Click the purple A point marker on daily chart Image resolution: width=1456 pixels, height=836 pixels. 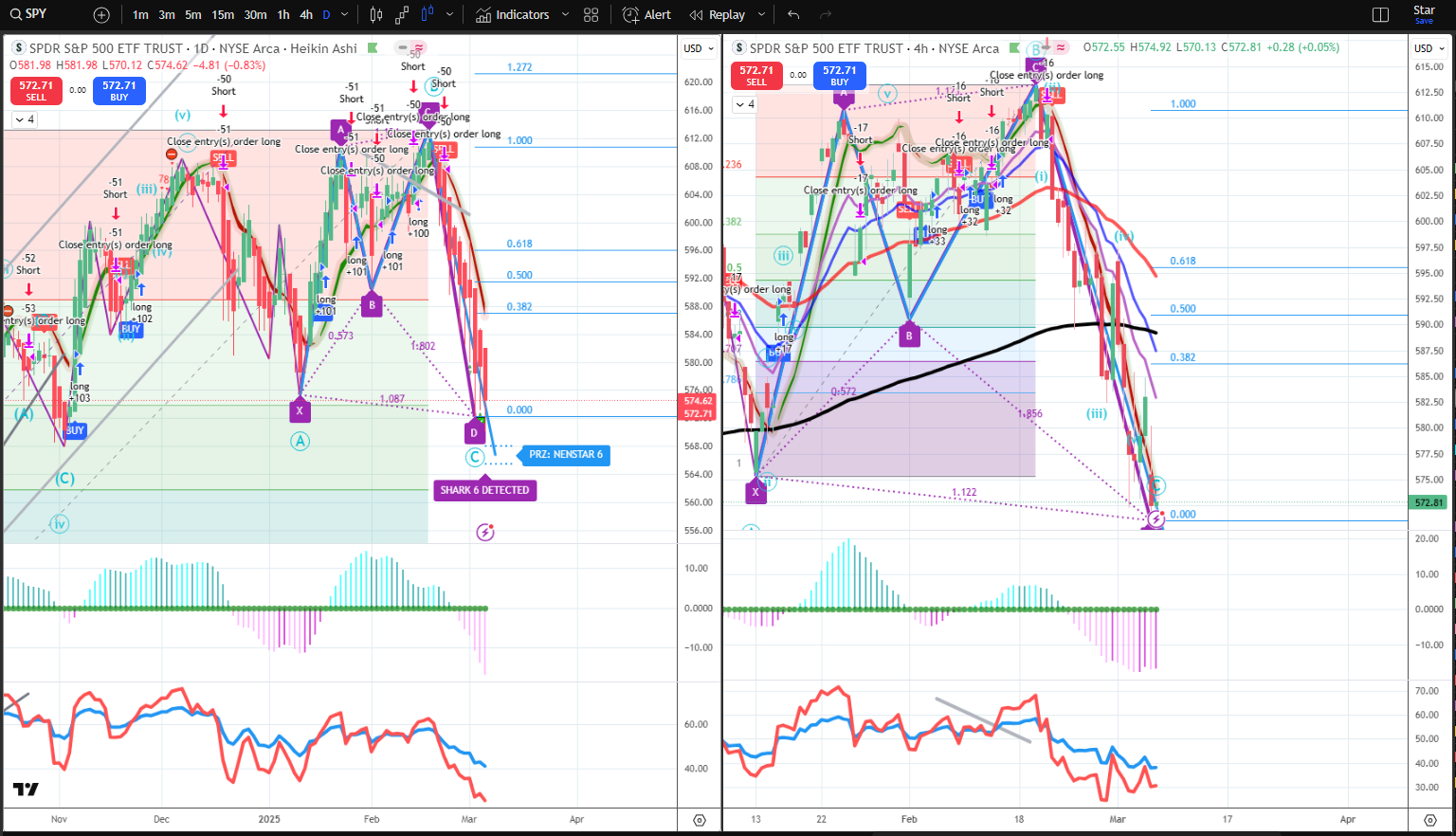(x=340, y=130)
